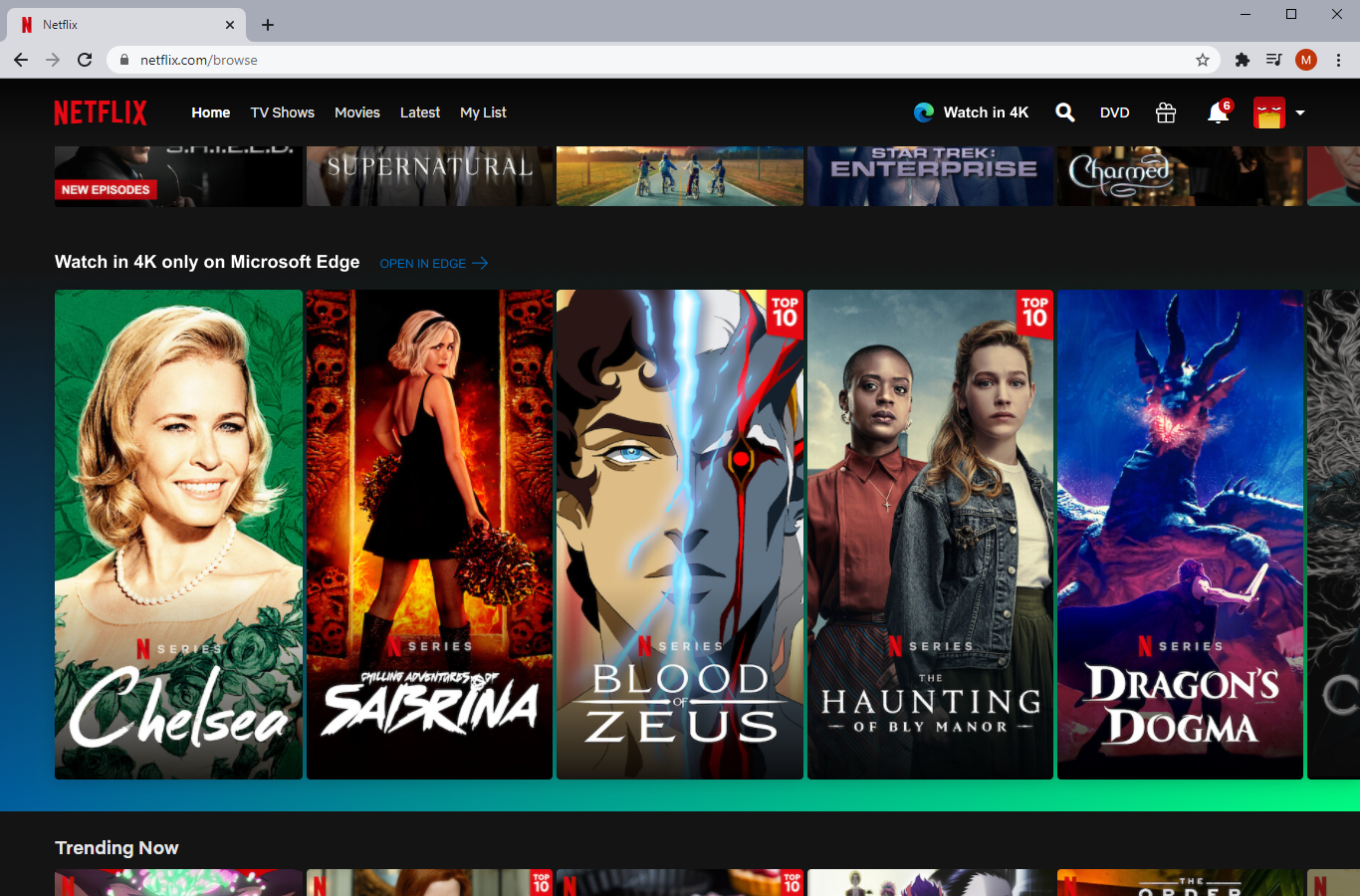Click the Chrome profile M avatar

coord(1306,60)
